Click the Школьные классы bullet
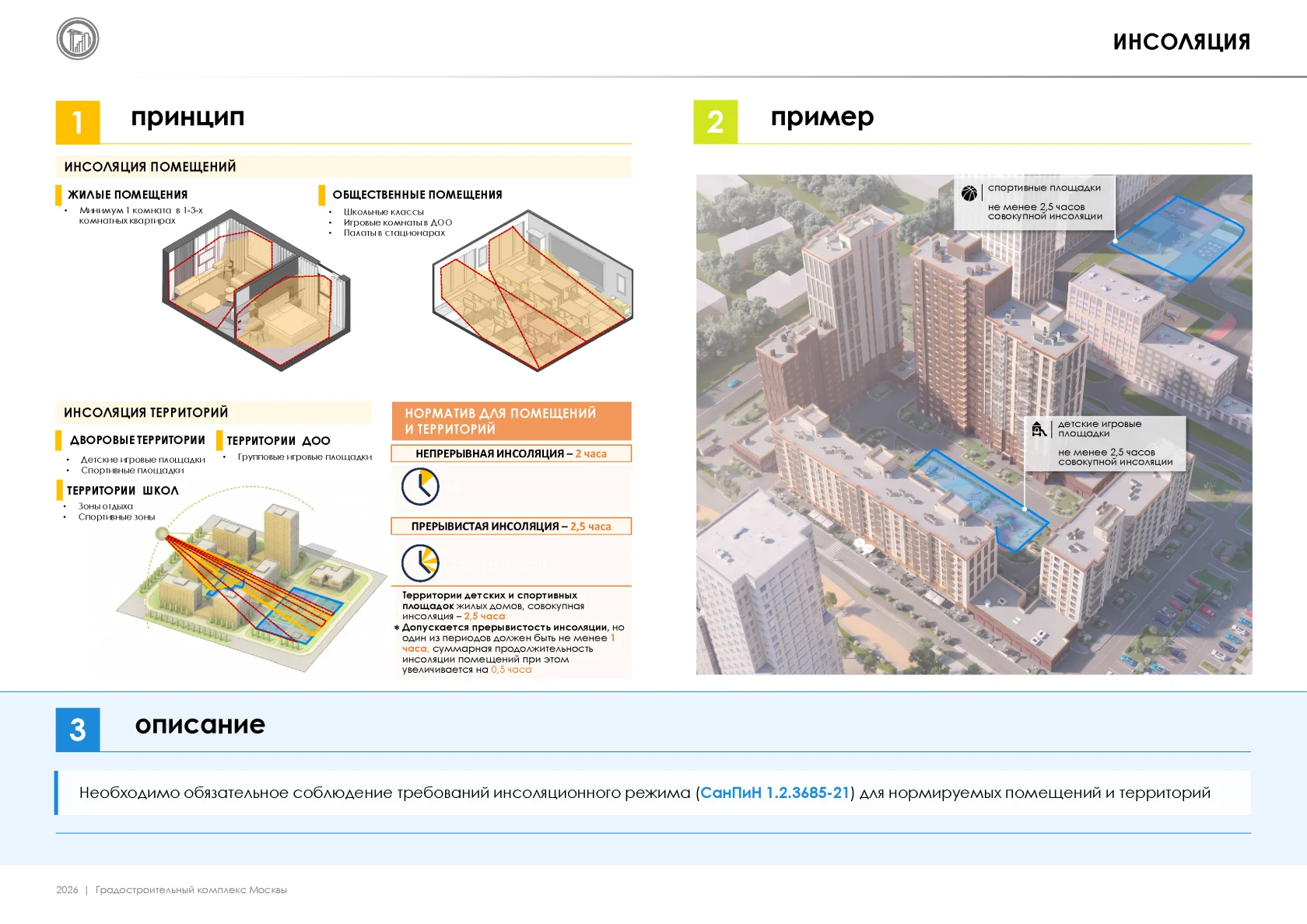Viewport: 1307px width, 924px height. (384, 212)
